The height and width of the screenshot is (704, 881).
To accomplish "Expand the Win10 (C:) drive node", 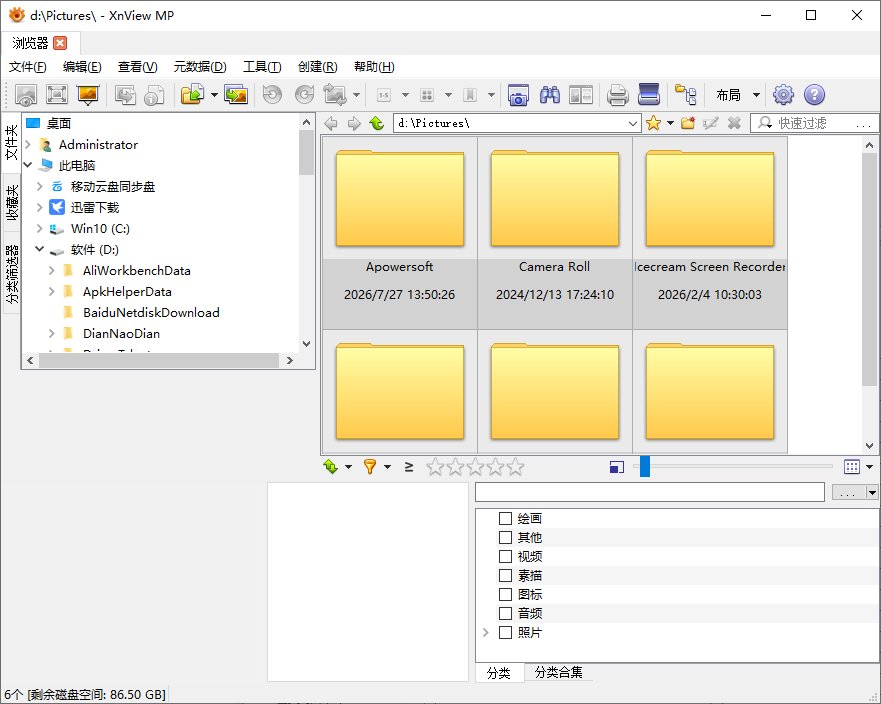I will [39, 228].
